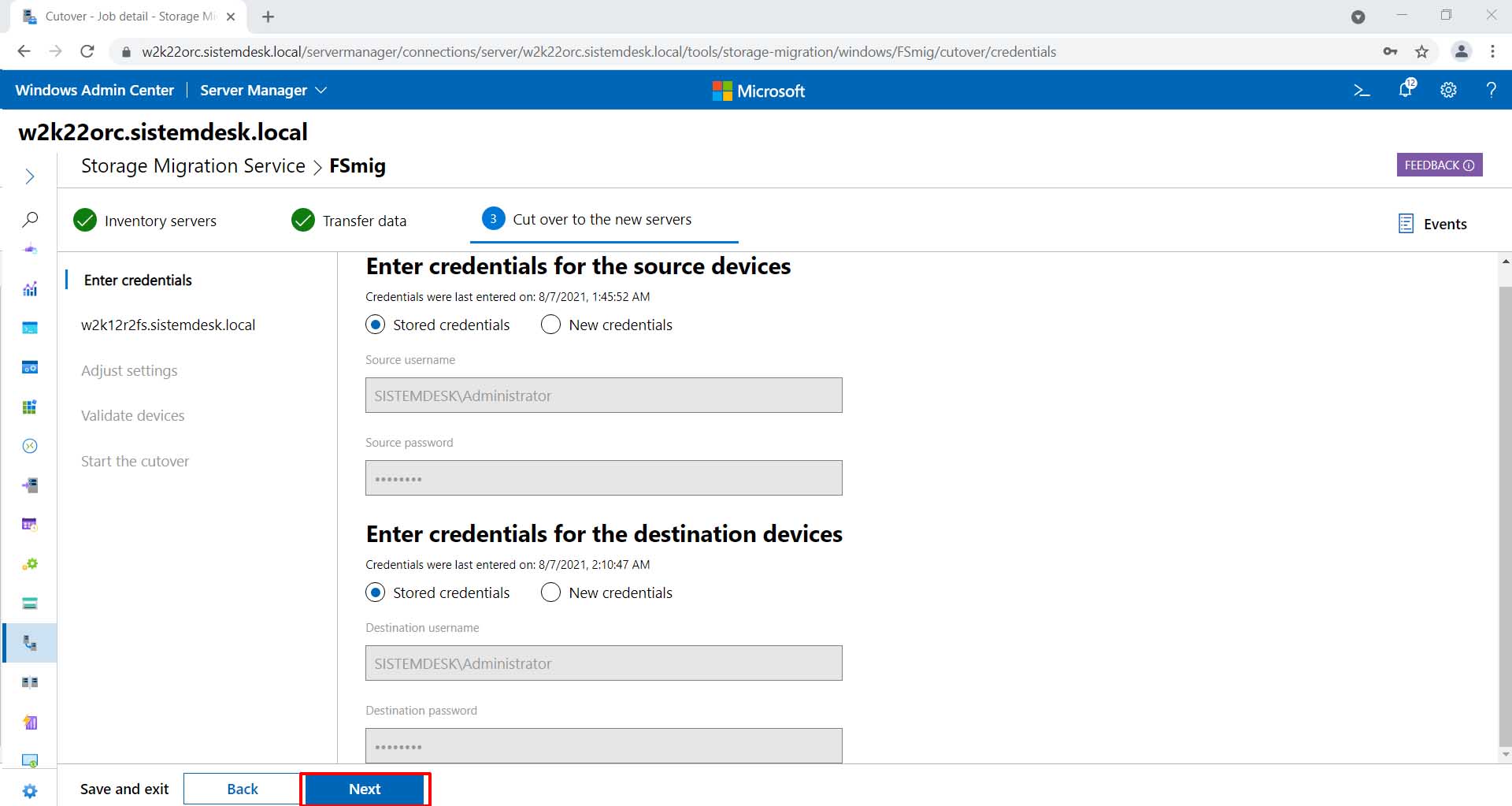Select the Cutover - Job detail browser tab
1512x806 pixels.
point(130,17)
